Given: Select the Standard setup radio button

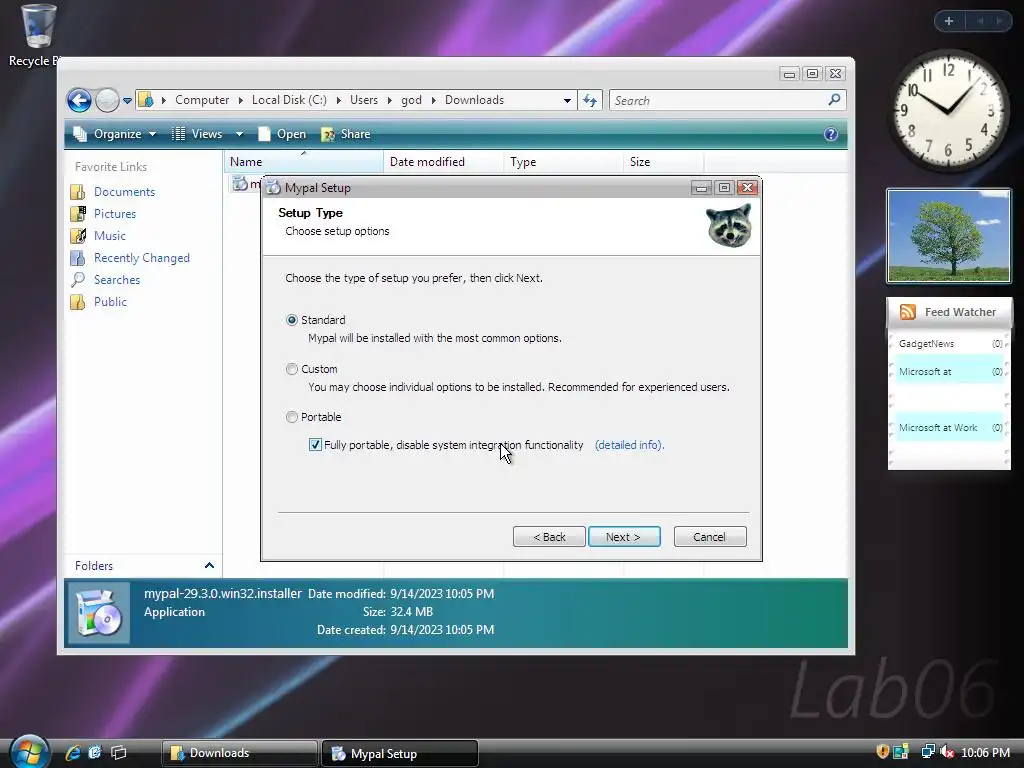Looking at the screenshot, I should 292,320.
